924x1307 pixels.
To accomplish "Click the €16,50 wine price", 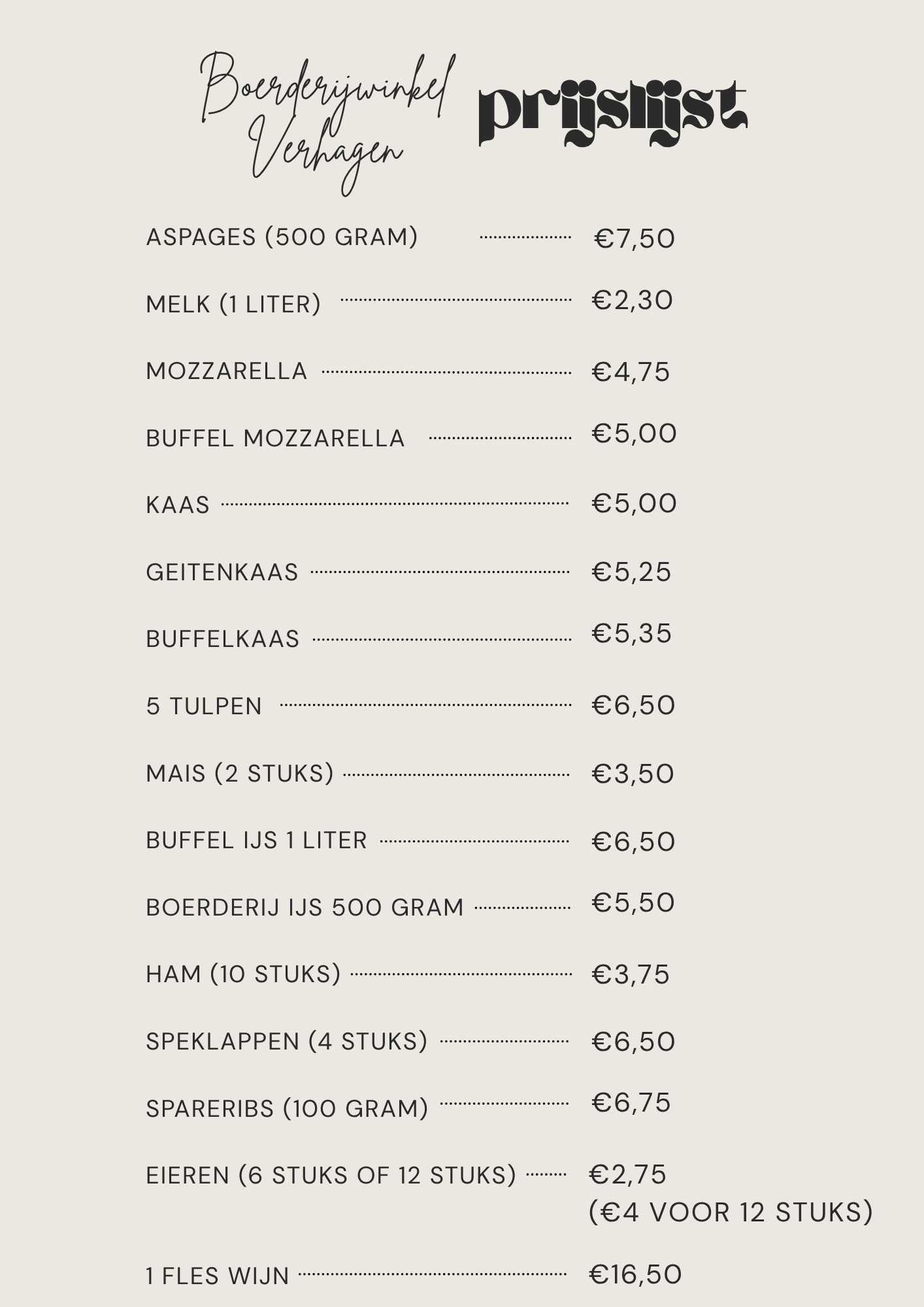I will [635, 1274].
